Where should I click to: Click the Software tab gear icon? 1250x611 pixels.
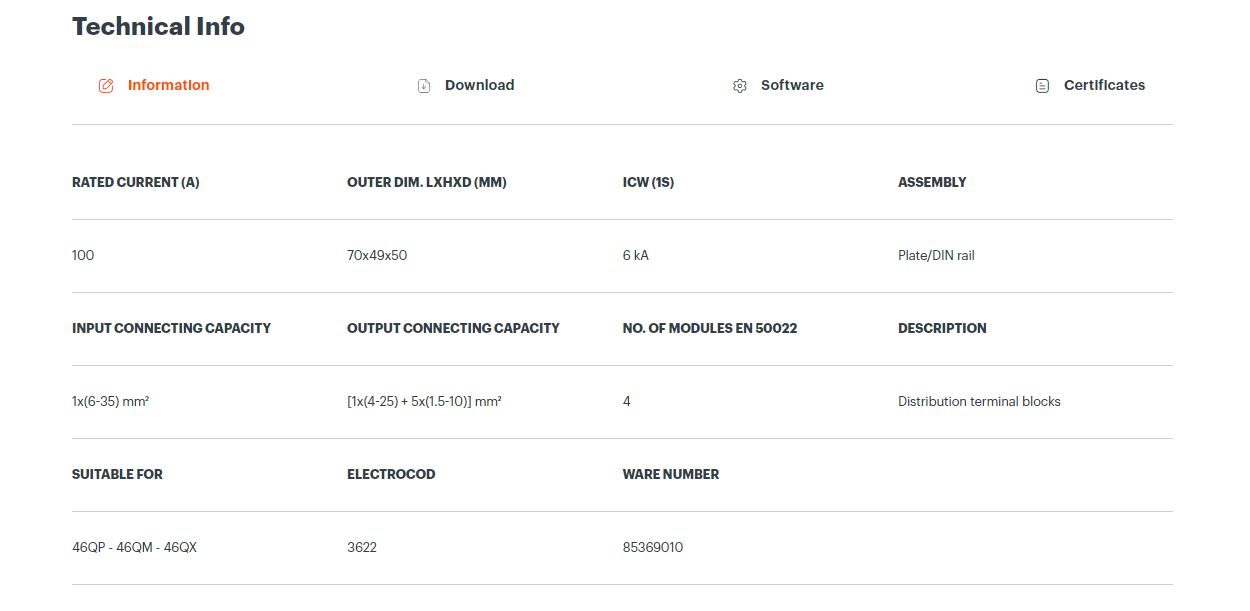740,86
